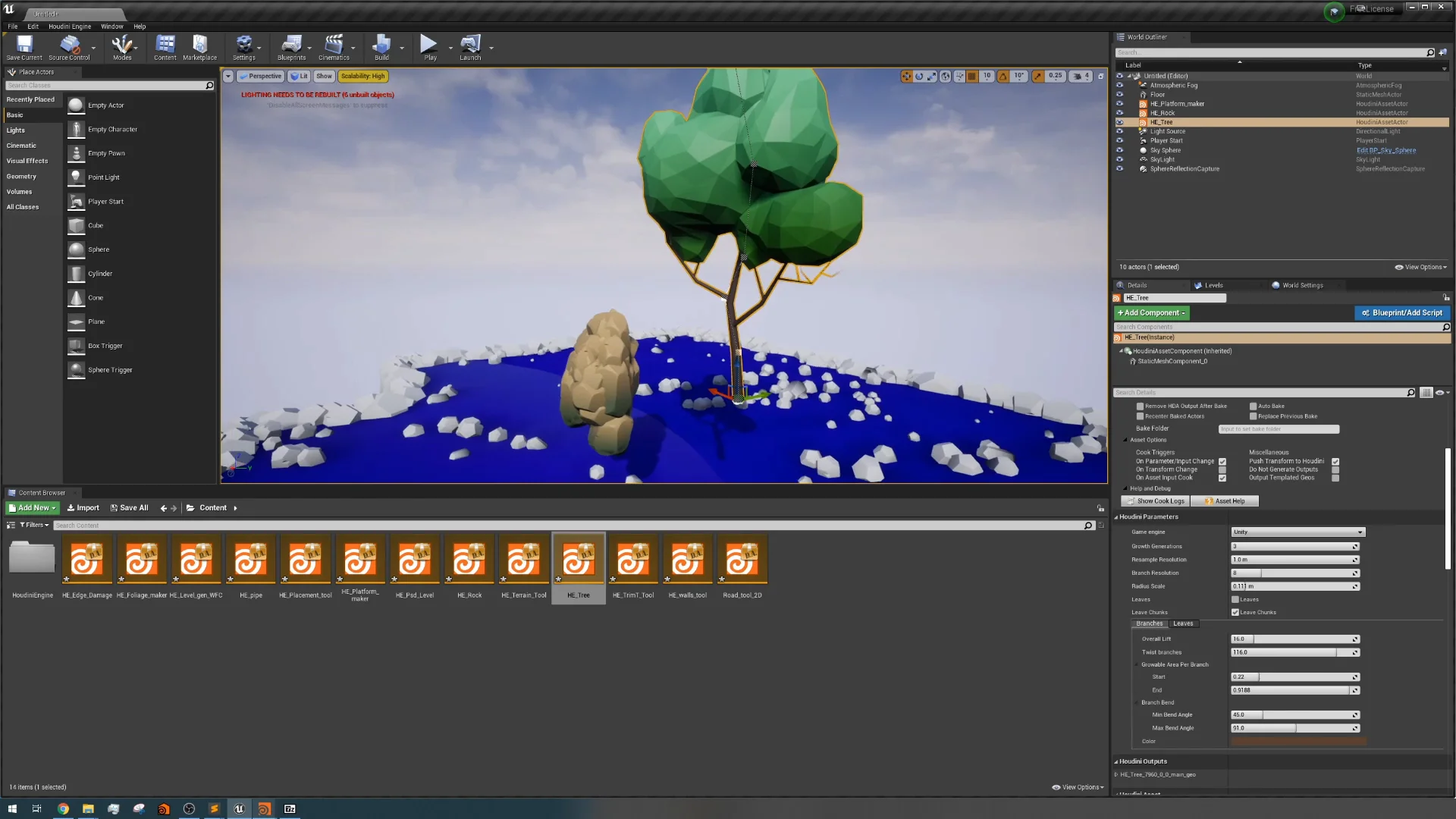Open the Blueprints toolbar icon
Image resolution: width=1456 pixels, height=819 pixels.
291,47
